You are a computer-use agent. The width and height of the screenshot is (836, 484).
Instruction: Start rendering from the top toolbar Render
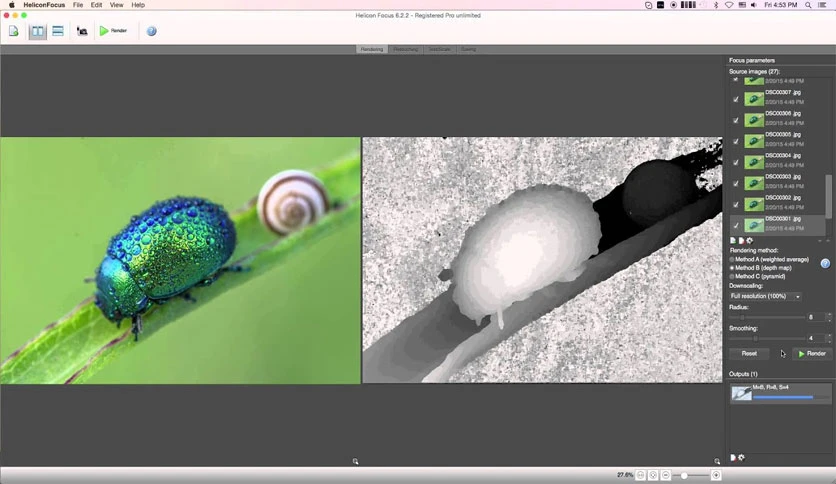(x=113, y=31)
